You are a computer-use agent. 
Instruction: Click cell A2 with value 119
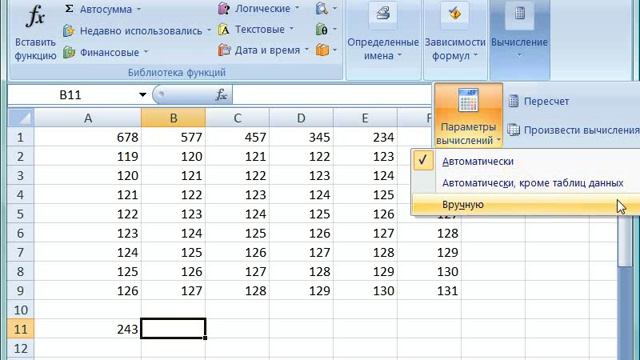[88, 156]
